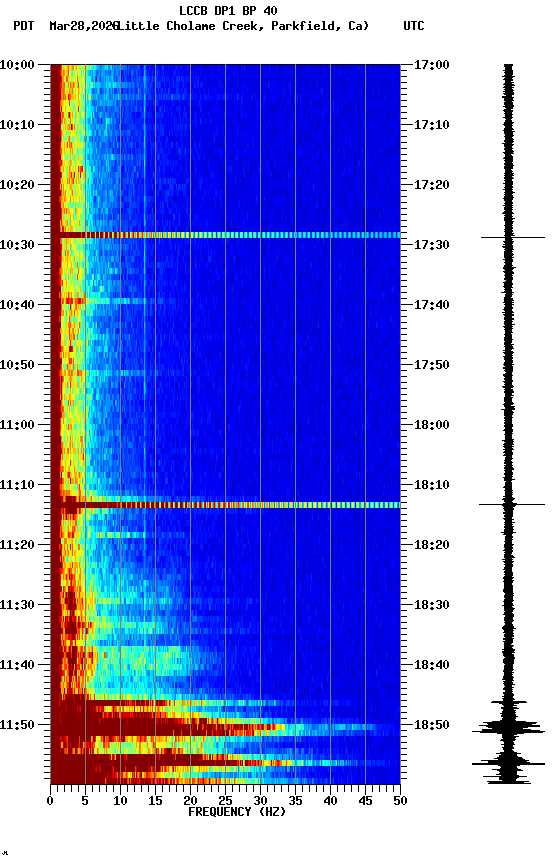Click the 10:20 PDT time label
The height and width of the screenshot is (864, 552).
coord(17,185)
